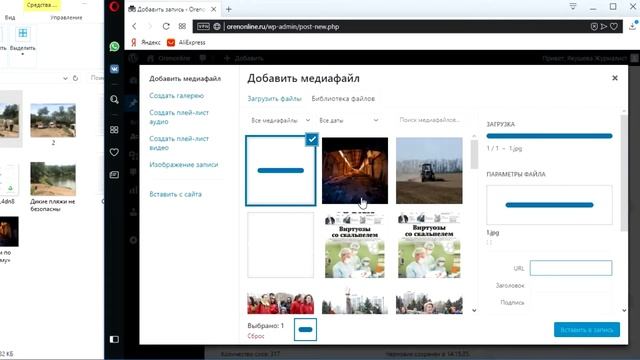Close the Добавить запись browser tab
This screenshot has height=360, width=640.
point(213,9)
